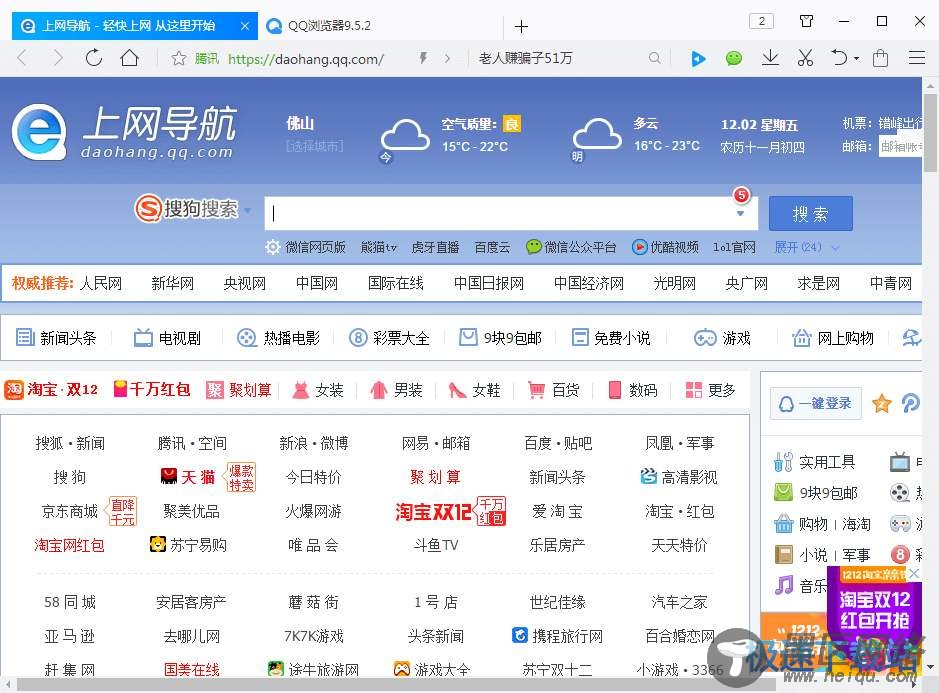Open the 数码 digital category
The width and height of the screenshot is (939, 693).
click(633, 390)
